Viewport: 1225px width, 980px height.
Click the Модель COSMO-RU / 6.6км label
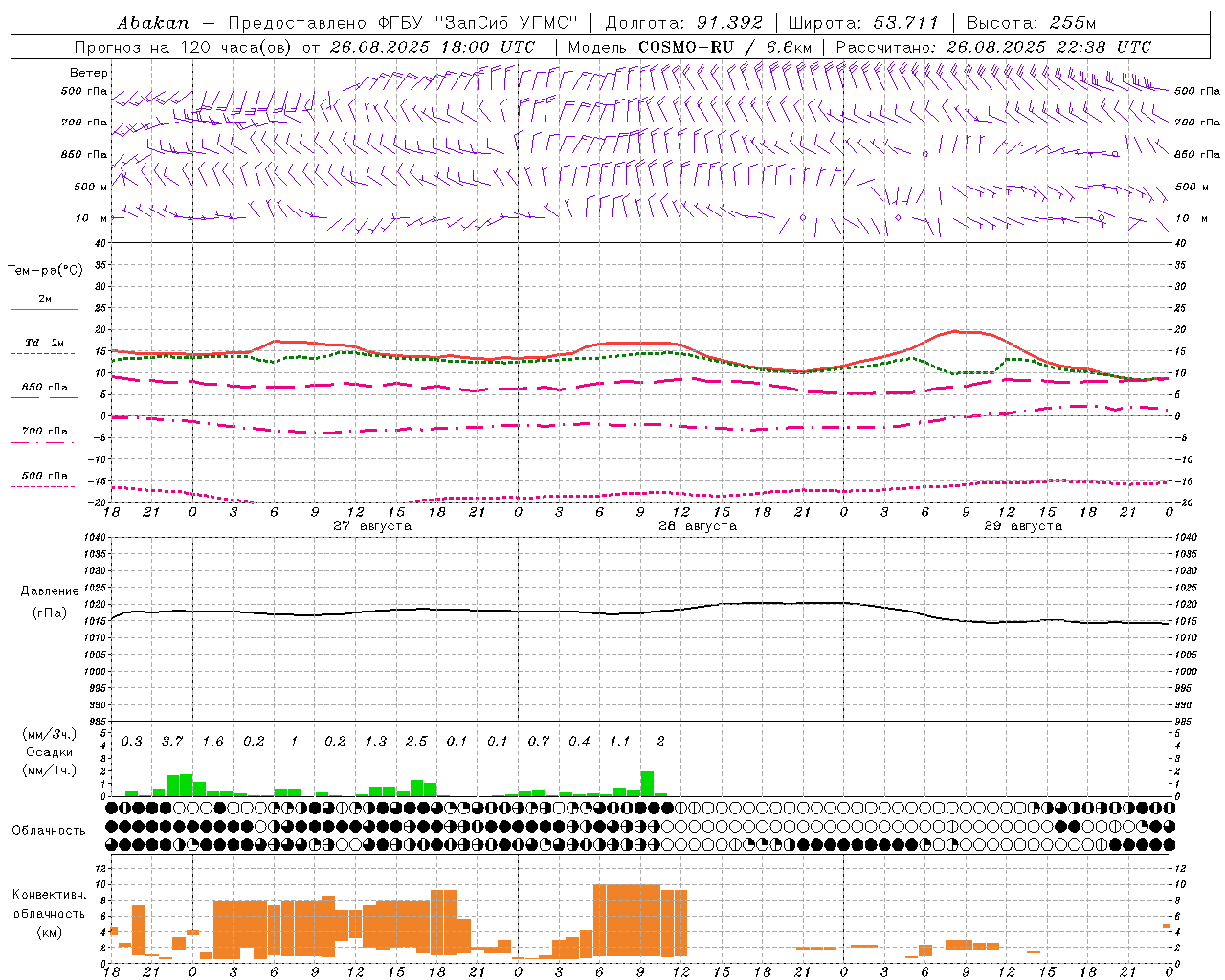tap(690, 47)
